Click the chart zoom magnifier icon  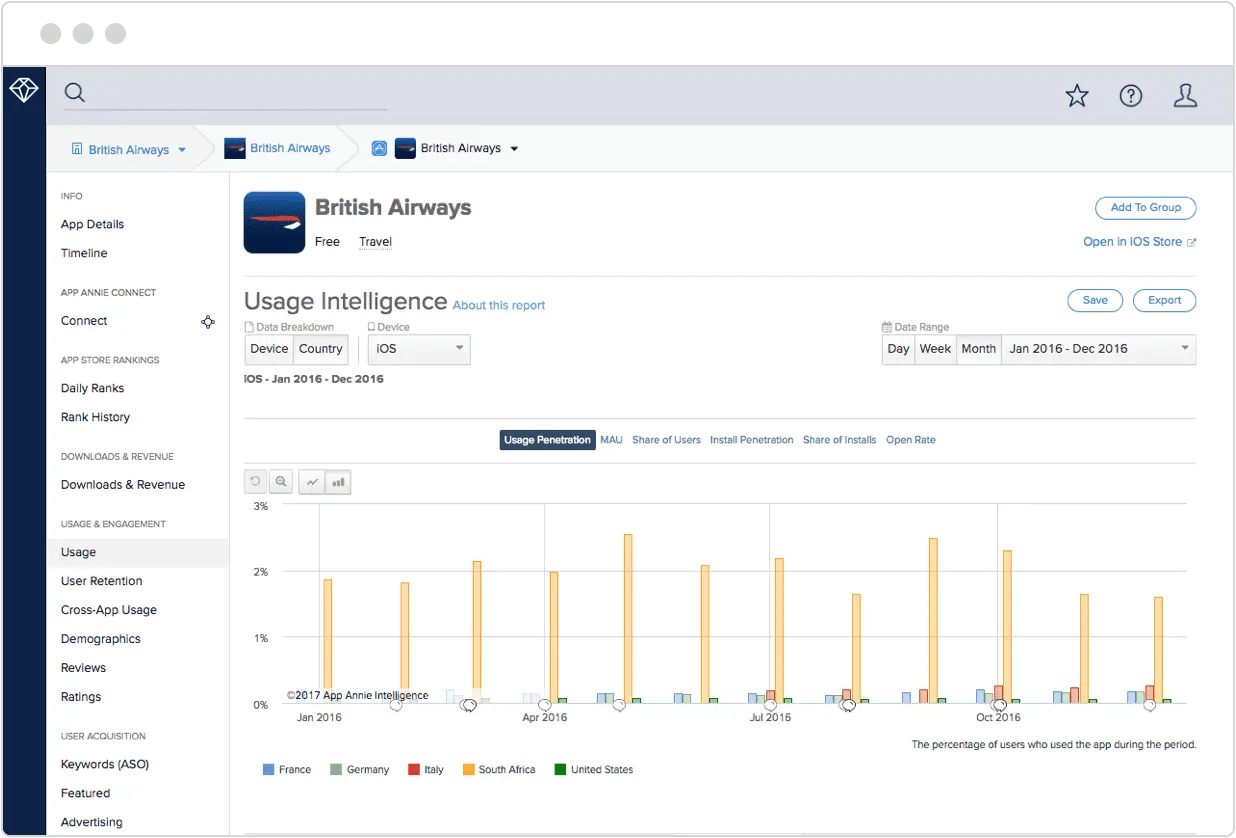point(281,482)
